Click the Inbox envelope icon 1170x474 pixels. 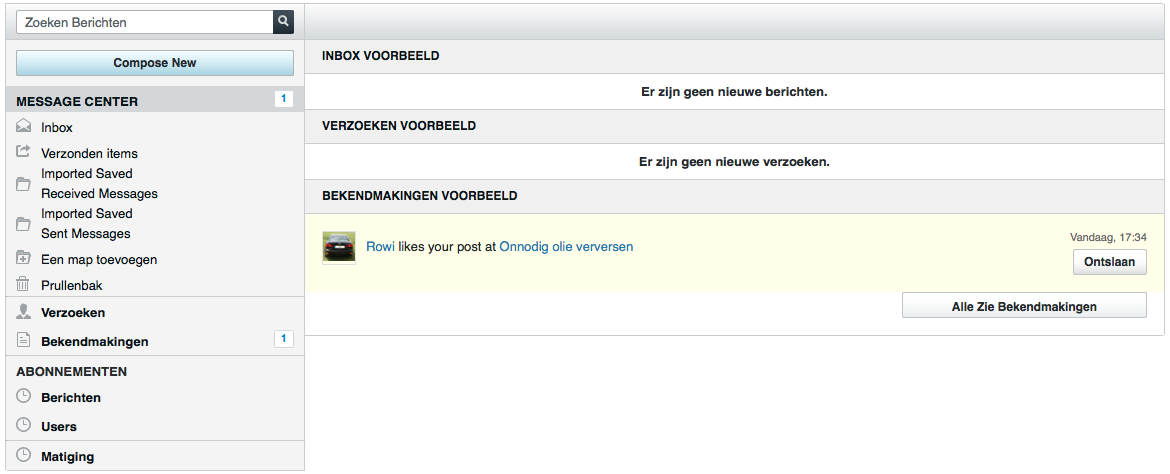[24, 127]
